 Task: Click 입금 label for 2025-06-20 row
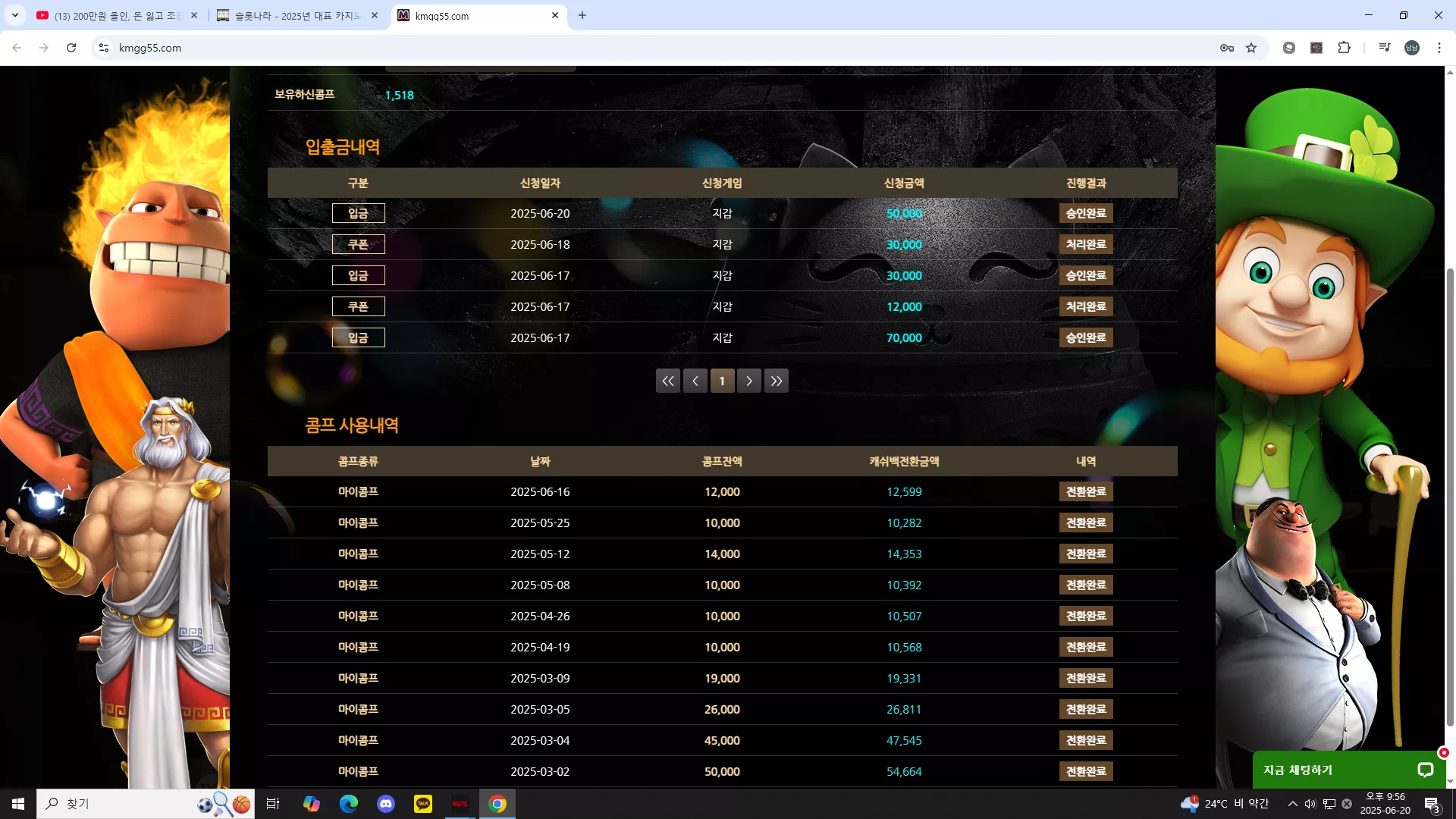[359, 213]
